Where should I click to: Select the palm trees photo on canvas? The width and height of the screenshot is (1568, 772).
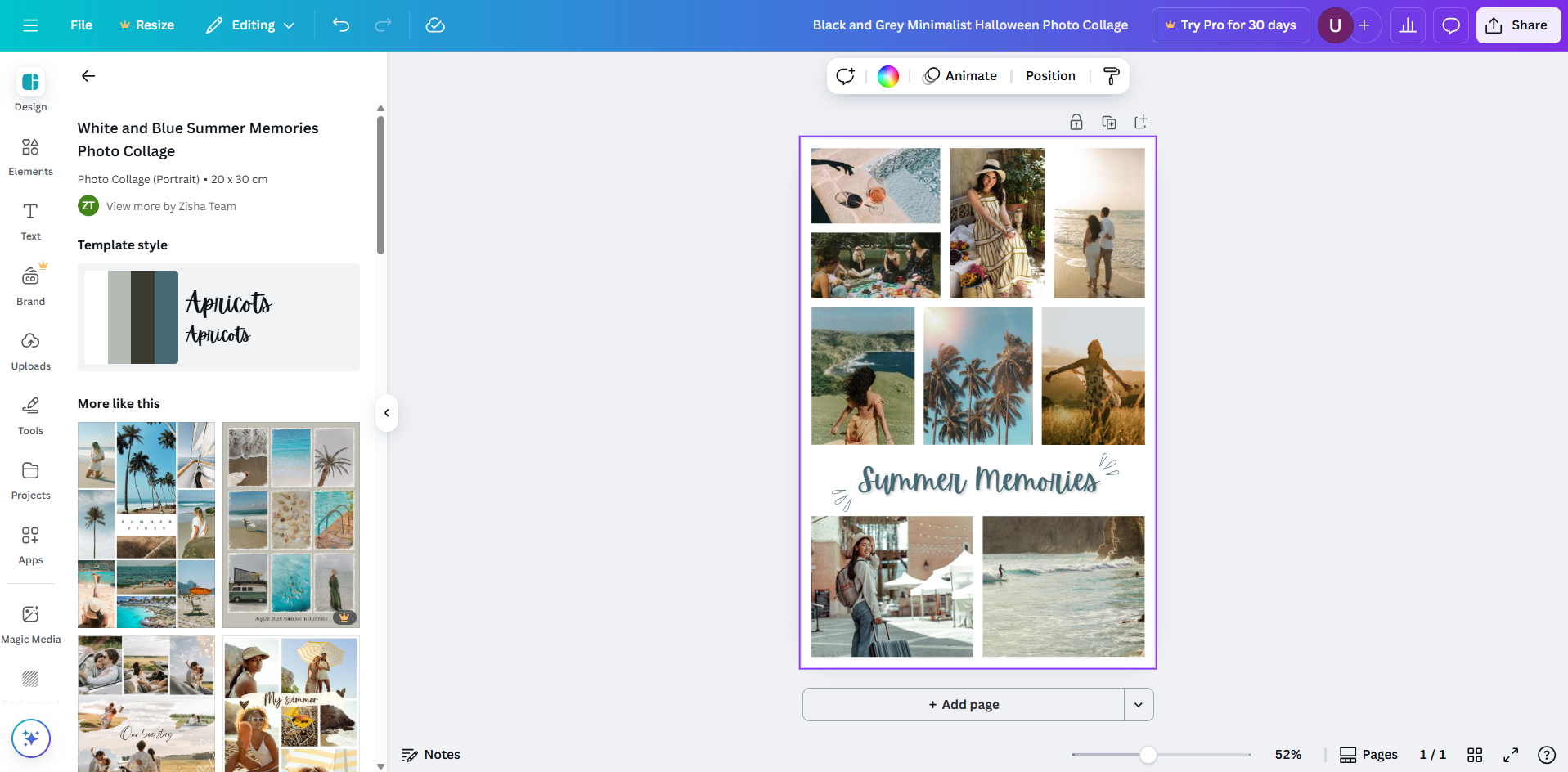[x=978, y=376]
